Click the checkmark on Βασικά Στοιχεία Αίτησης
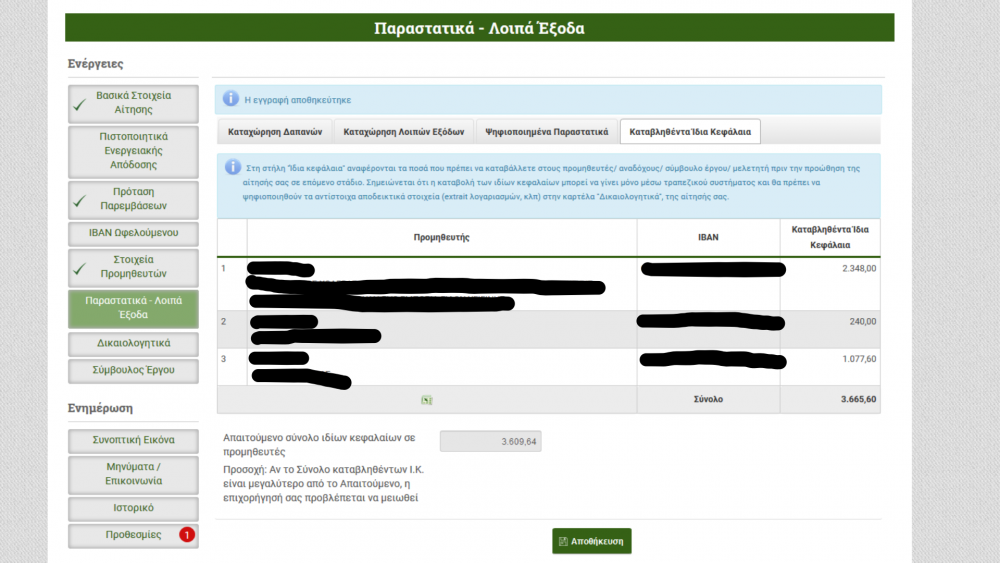This screenshot has height=563, width=1000. 79,104
